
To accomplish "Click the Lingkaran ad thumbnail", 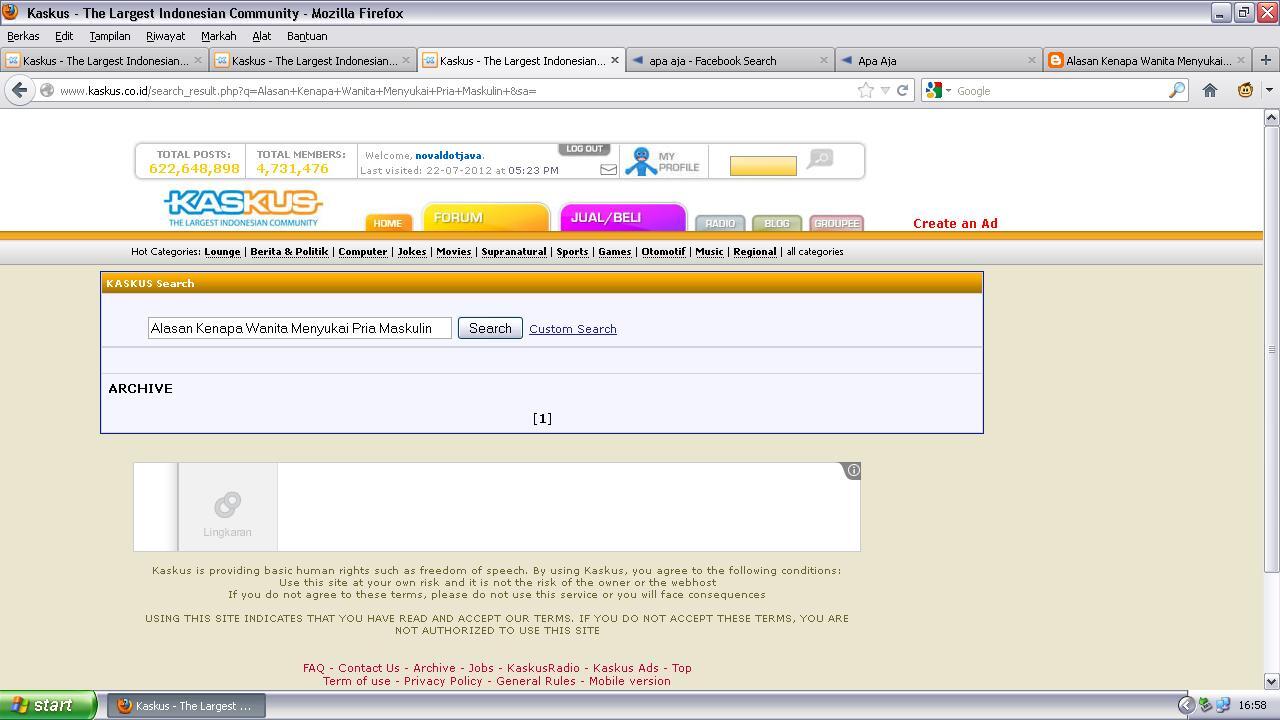I will pos(227,507).
